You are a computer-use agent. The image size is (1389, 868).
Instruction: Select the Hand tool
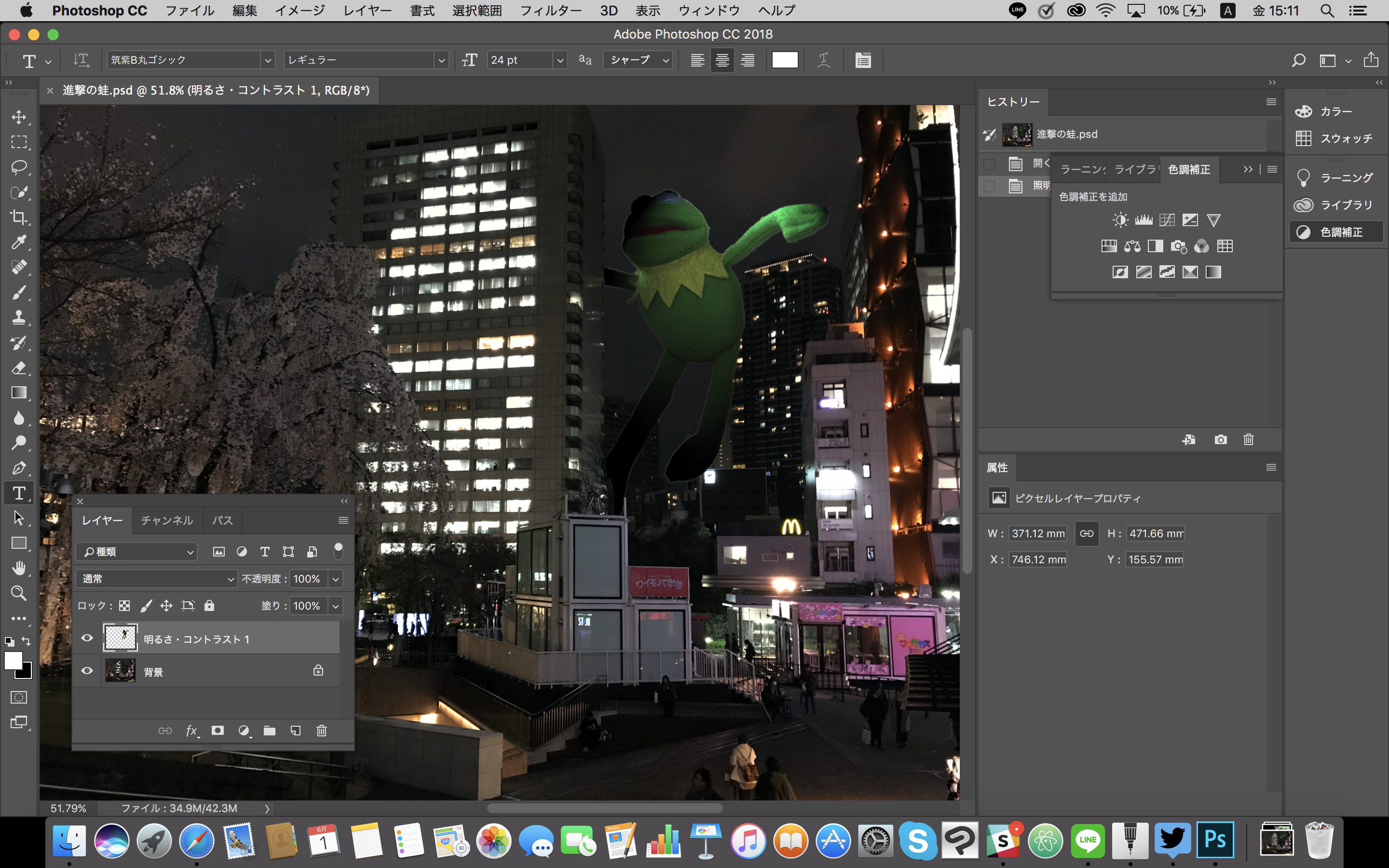click(19, 569)
